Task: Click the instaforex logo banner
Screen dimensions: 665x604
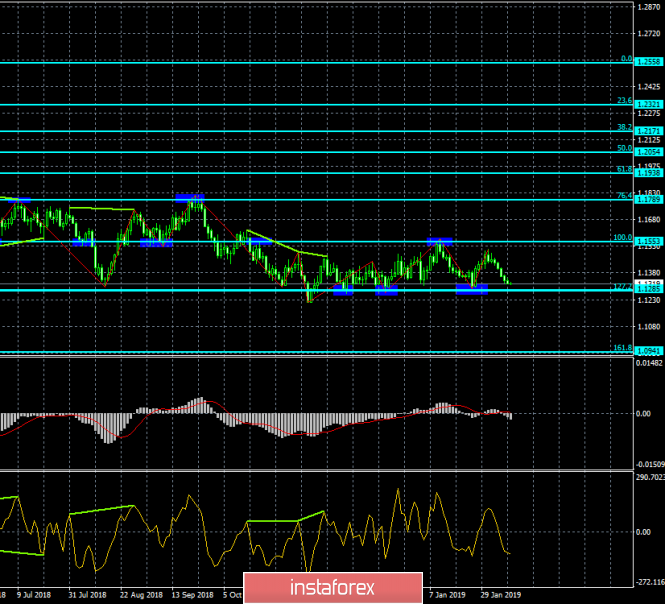Action: (333, 588)
